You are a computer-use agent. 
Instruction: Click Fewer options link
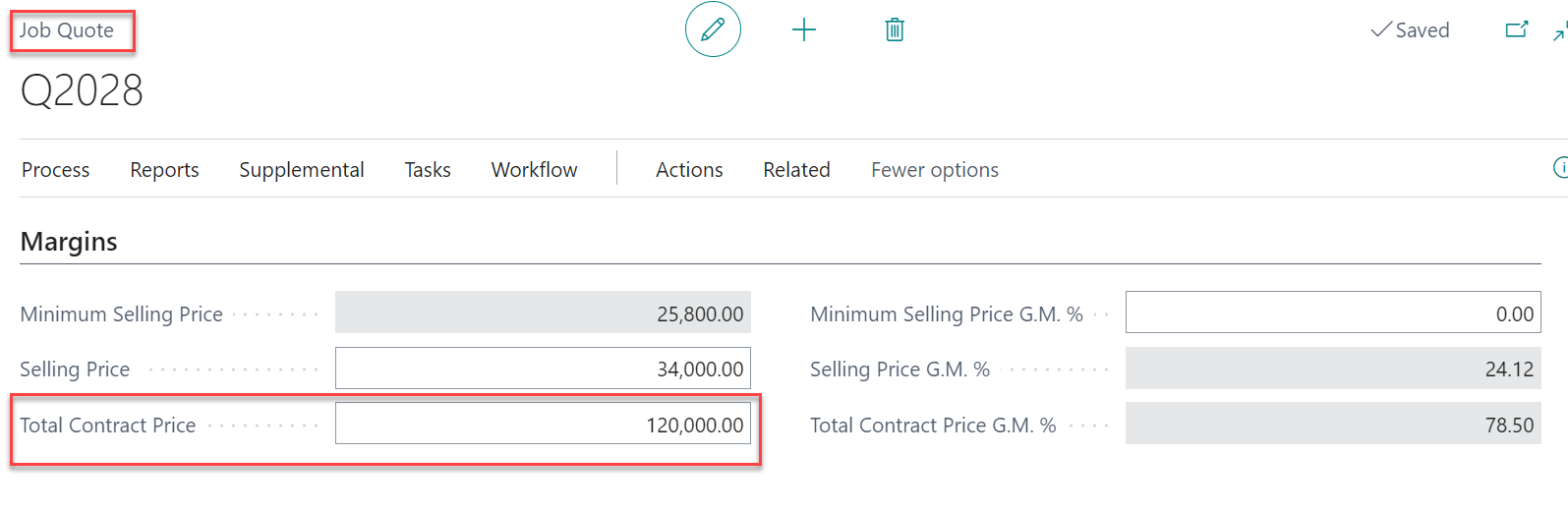coord(934,170)
